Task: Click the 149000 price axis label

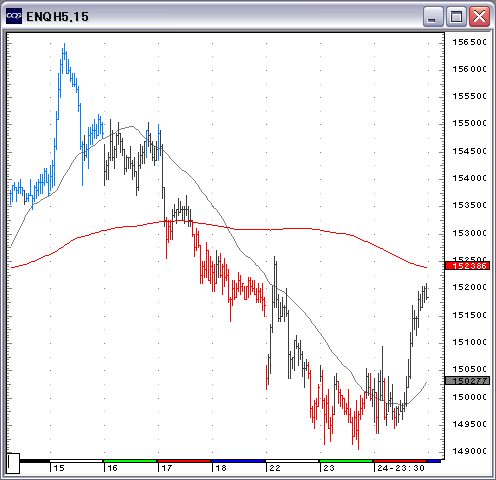Action: click(469, 451)
